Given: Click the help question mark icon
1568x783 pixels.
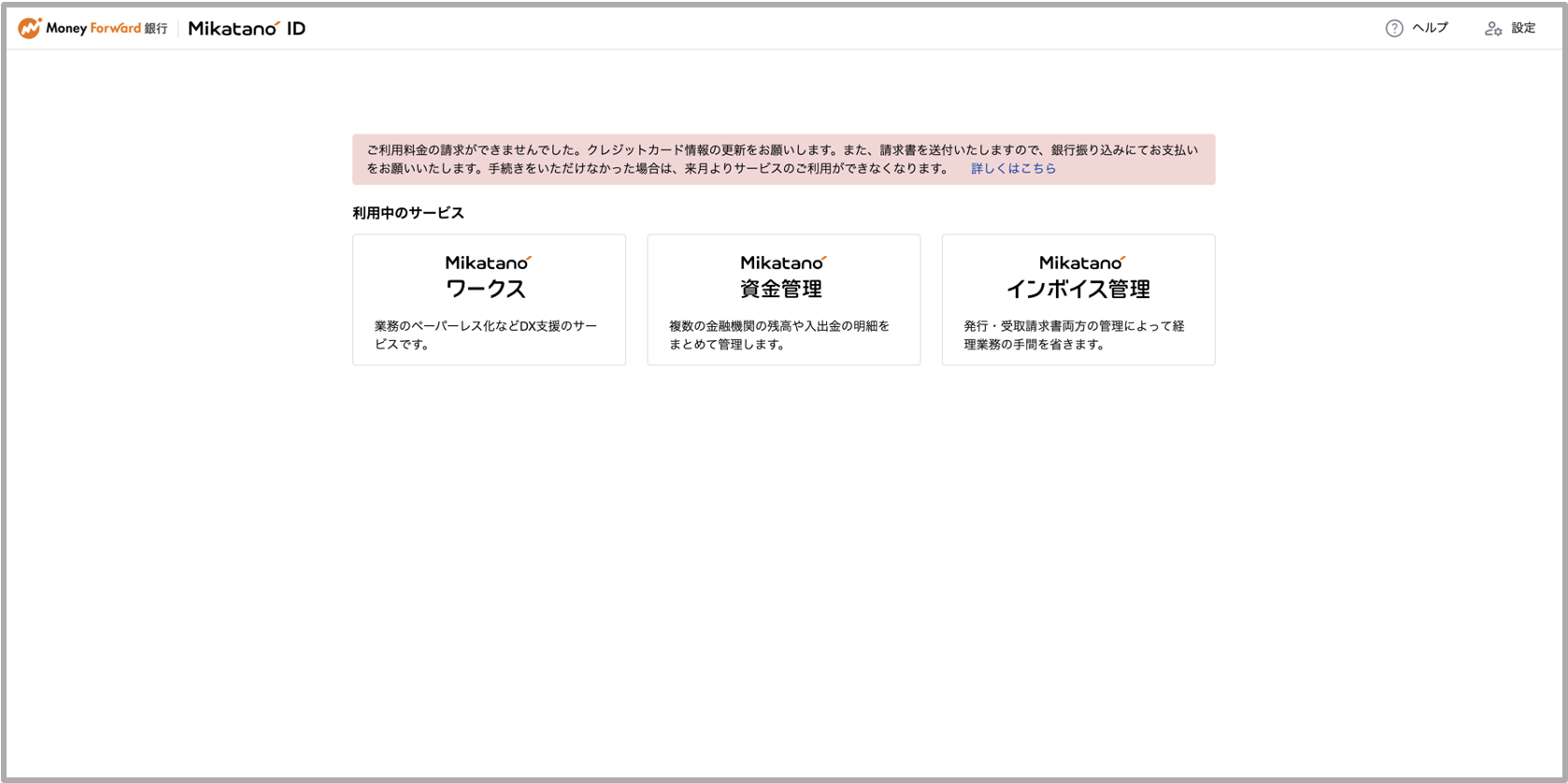Looking at the screenshot, I should [1394, 28].
